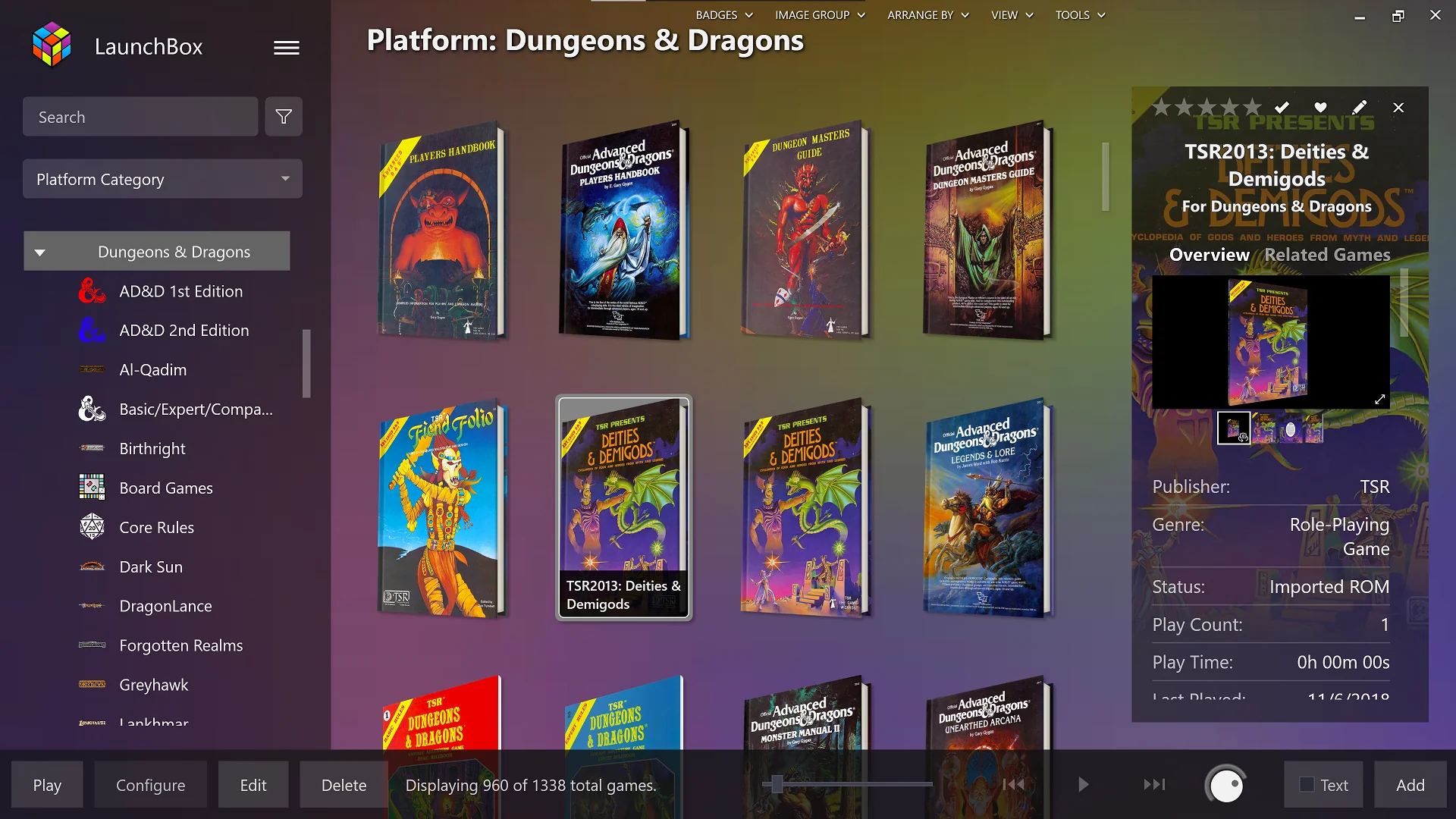Open the LaunchBox hamburger menu
This screenshot has width=1456, height=819.
pos(286,48)
